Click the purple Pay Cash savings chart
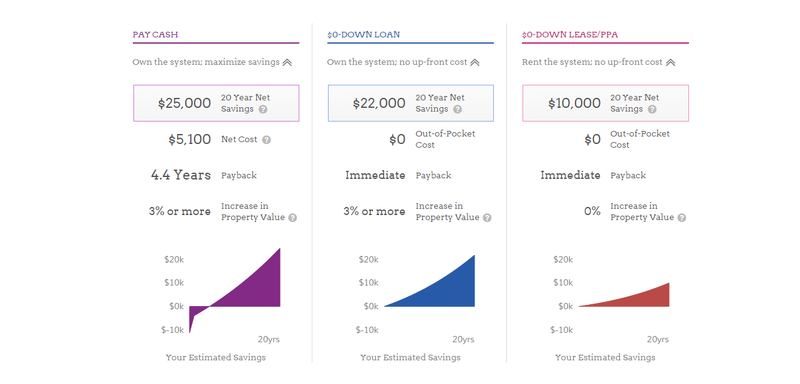This screenshot has width=800, height=384. (235, 291)
